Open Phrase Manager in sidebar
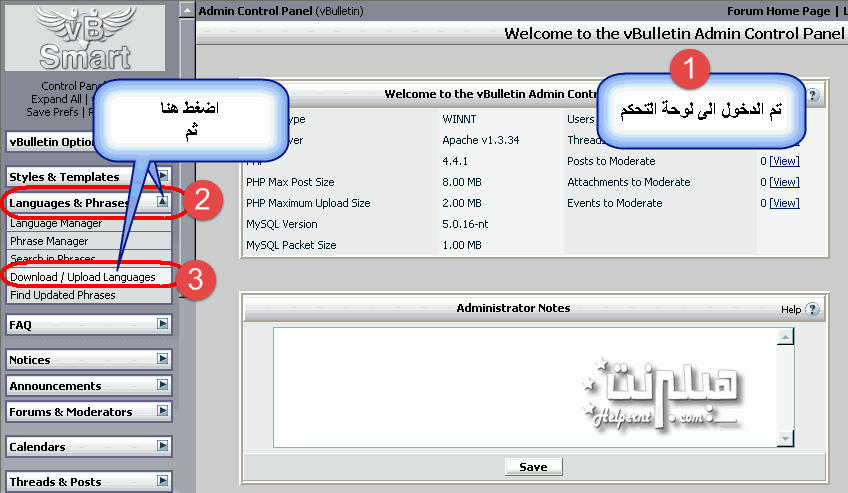 coord(49,241)
